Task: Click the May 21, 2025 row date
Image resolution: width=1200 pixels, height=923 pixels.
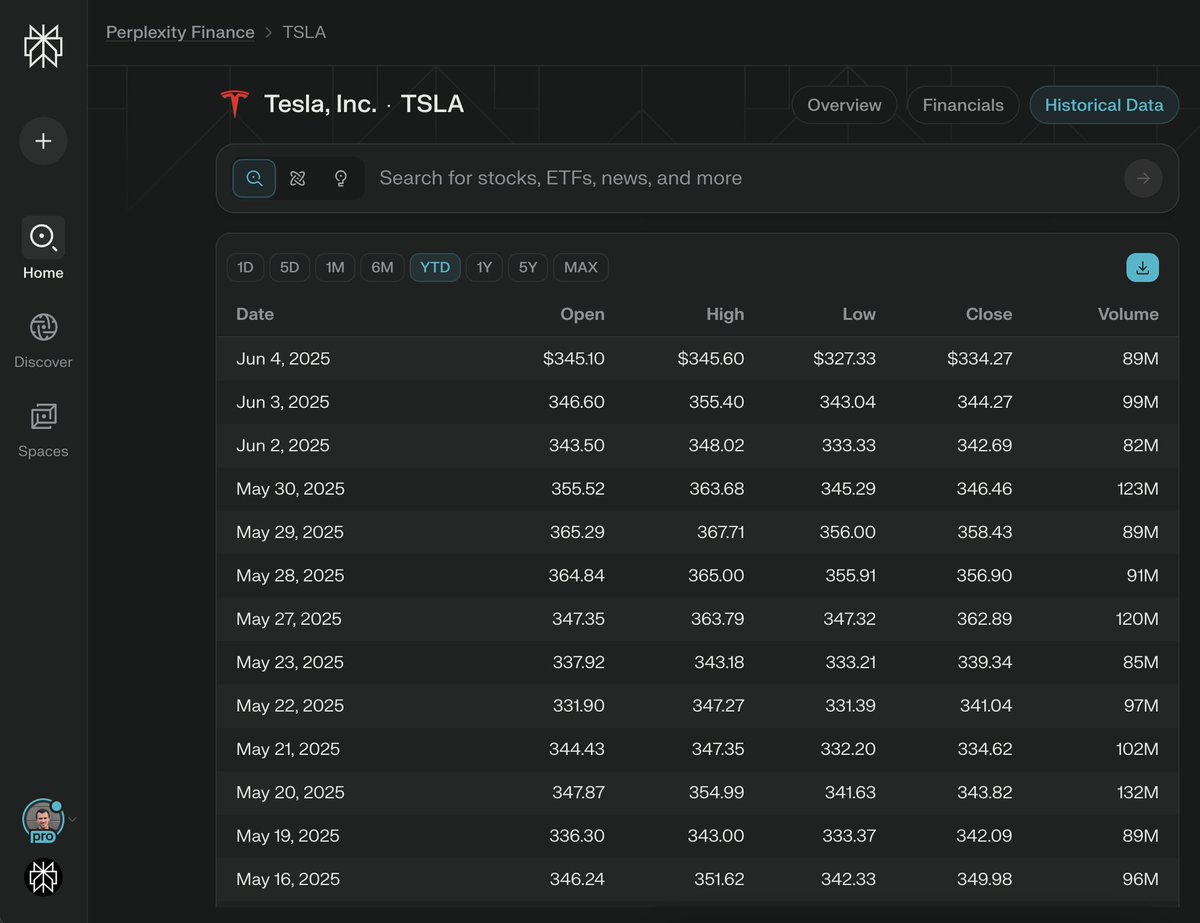Action: pos(288,749)
